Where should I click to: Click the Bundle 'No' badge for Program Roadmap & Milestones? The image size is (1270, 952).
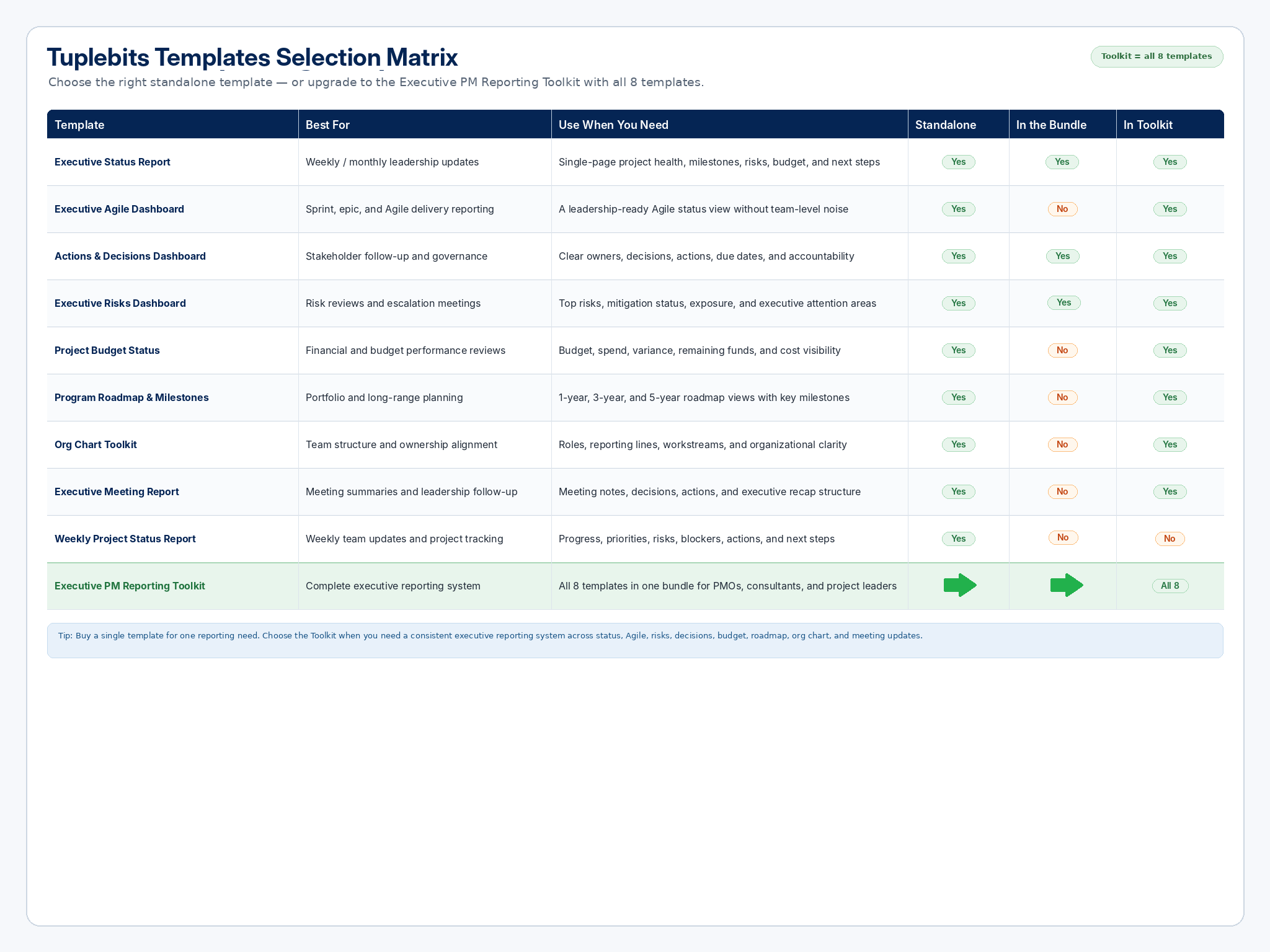[x=1062, y=397]
